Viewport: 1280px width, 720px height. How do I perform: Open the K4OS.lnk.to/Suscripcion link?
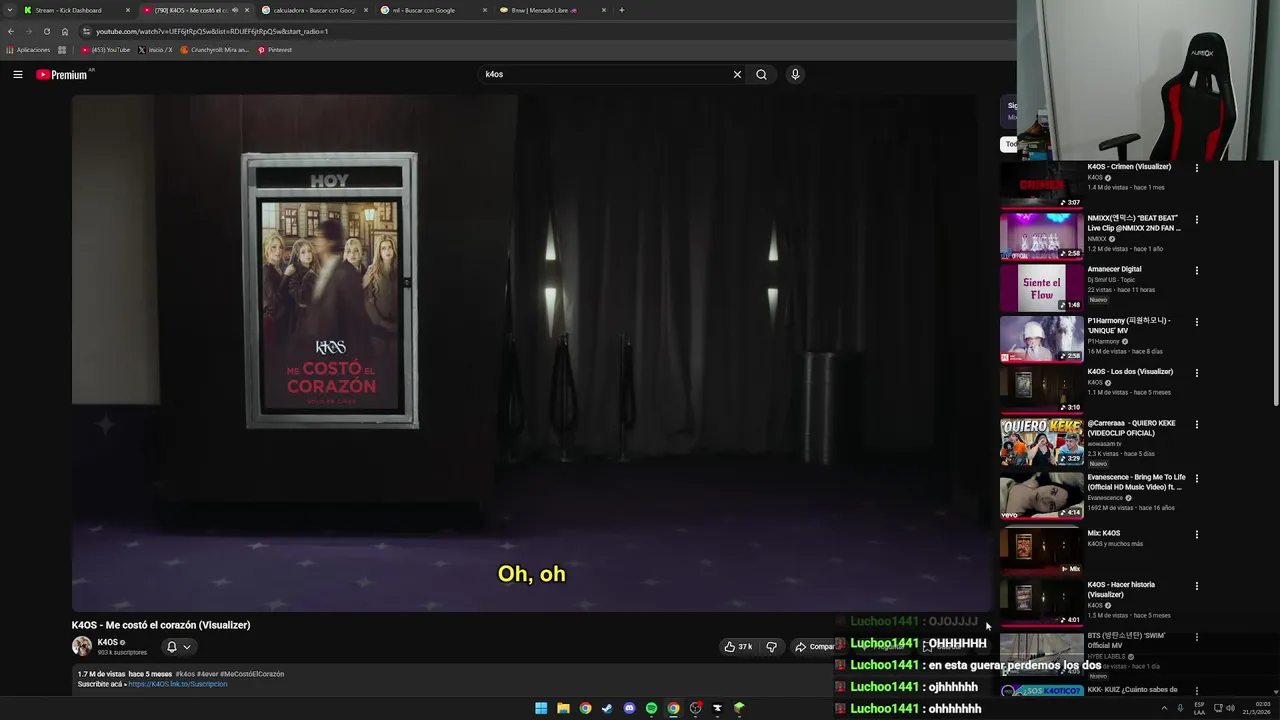click(178, 684)
